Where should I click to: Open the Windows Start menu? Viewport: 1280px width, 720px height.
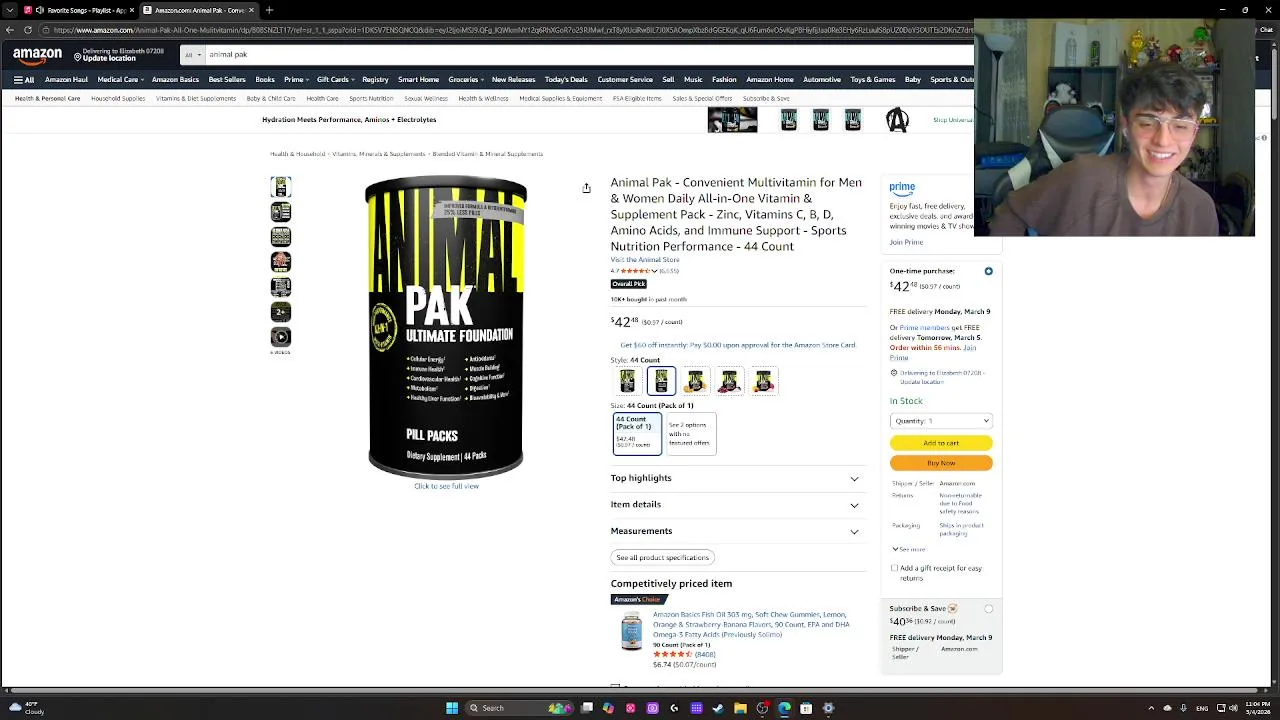point(452,708)
